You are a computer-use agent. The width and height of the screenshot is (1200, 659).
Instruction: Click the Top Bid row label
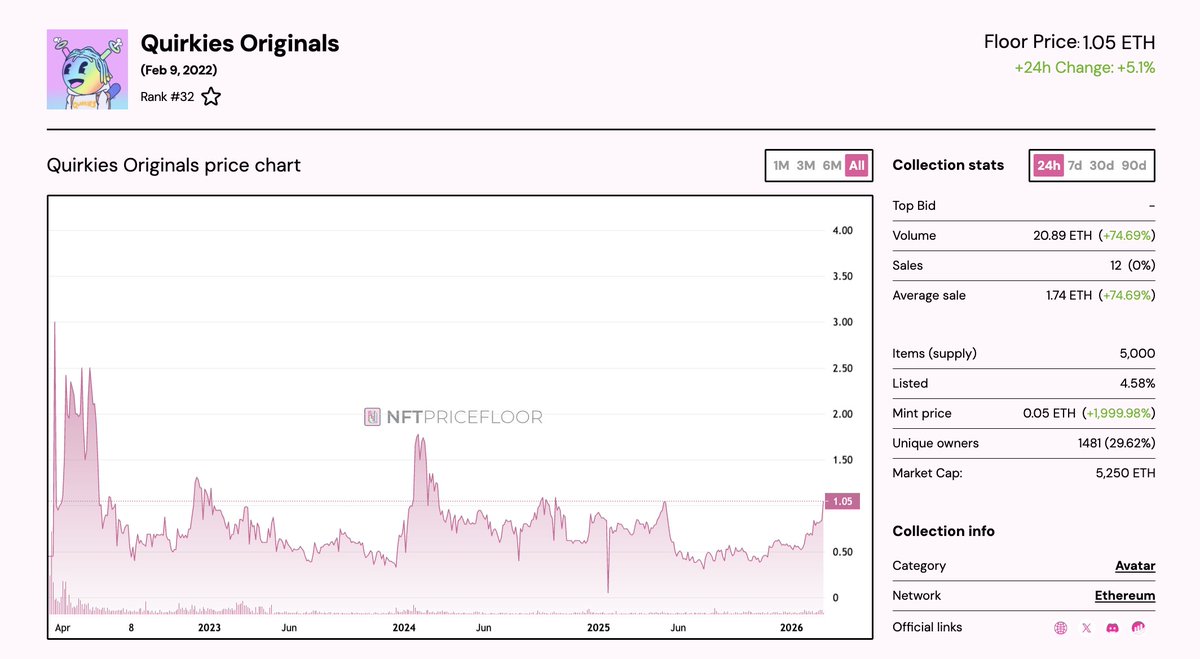pyautogui.click(x=914, y=206)
